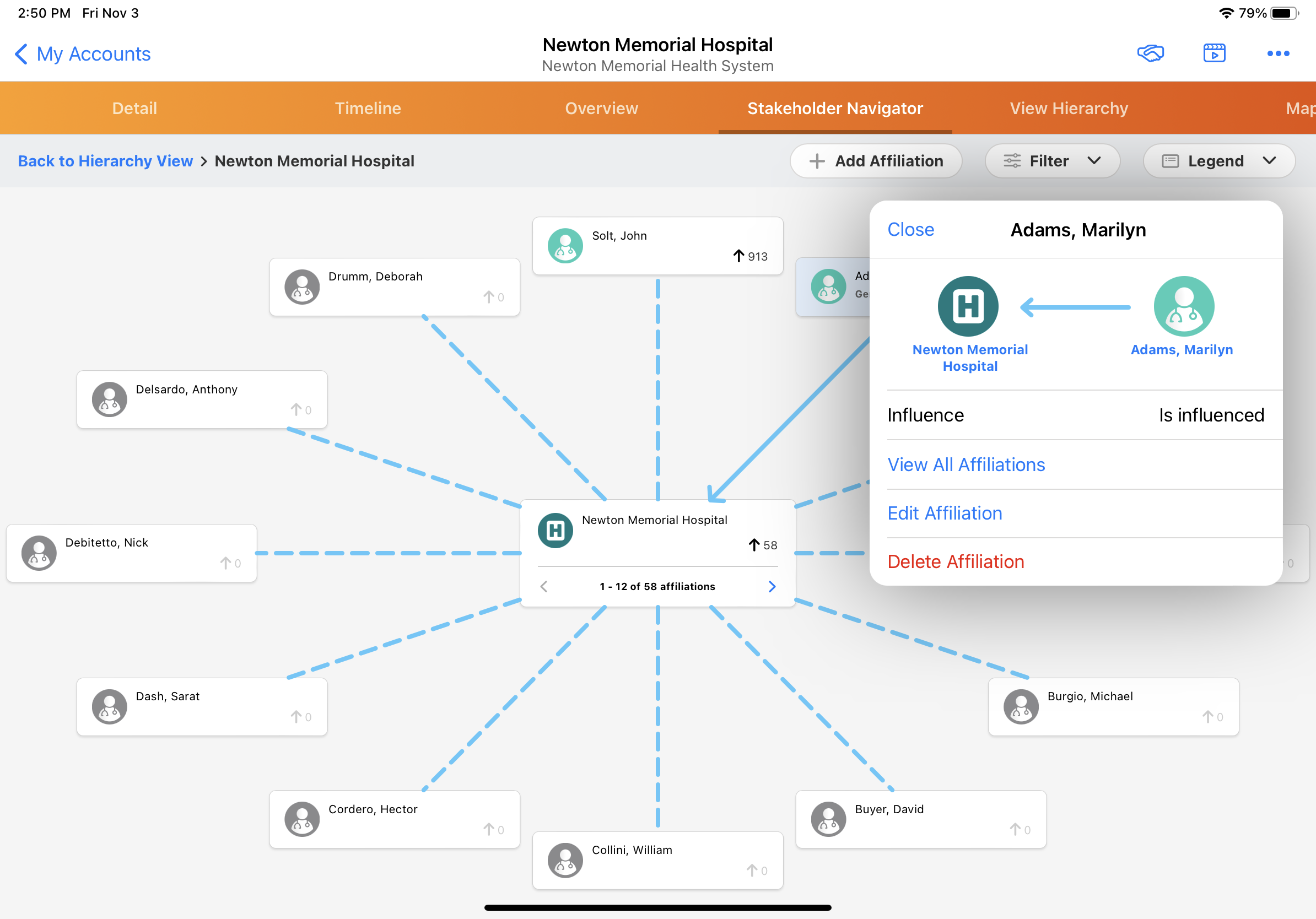1316x919 pixels.
Task: Click Delete Affiliation in popup
Action: click(x=956, y=561)
